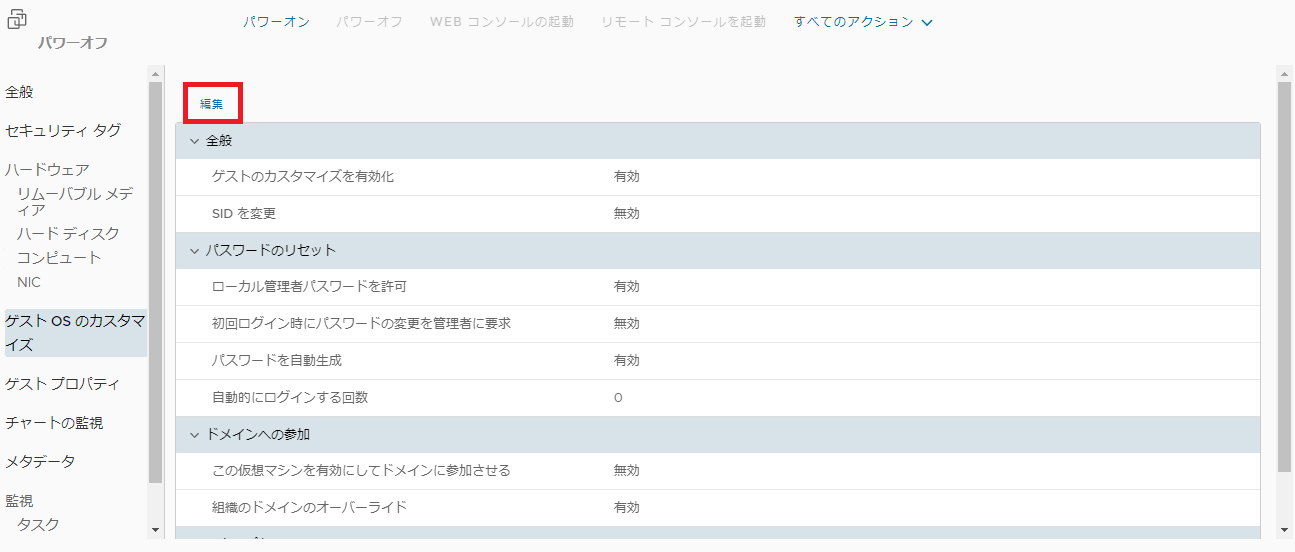Viewport: 1295px width, 552px height.
Task: Open the NIC sidebar entry
Action: click(29, 282)
